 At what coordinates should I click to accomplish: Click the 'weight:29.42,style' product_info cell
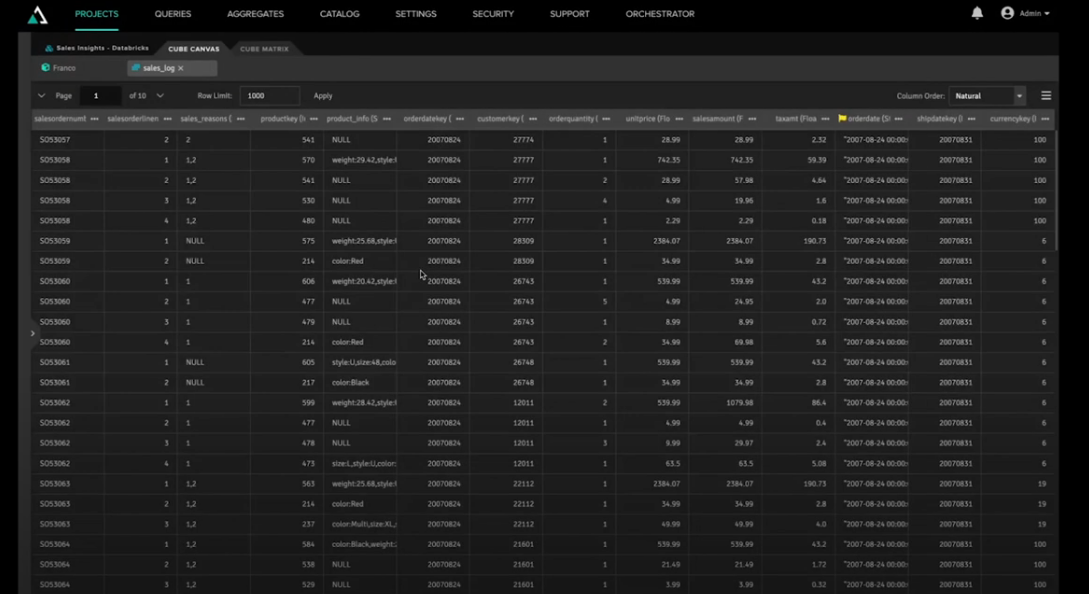[360, 160]
